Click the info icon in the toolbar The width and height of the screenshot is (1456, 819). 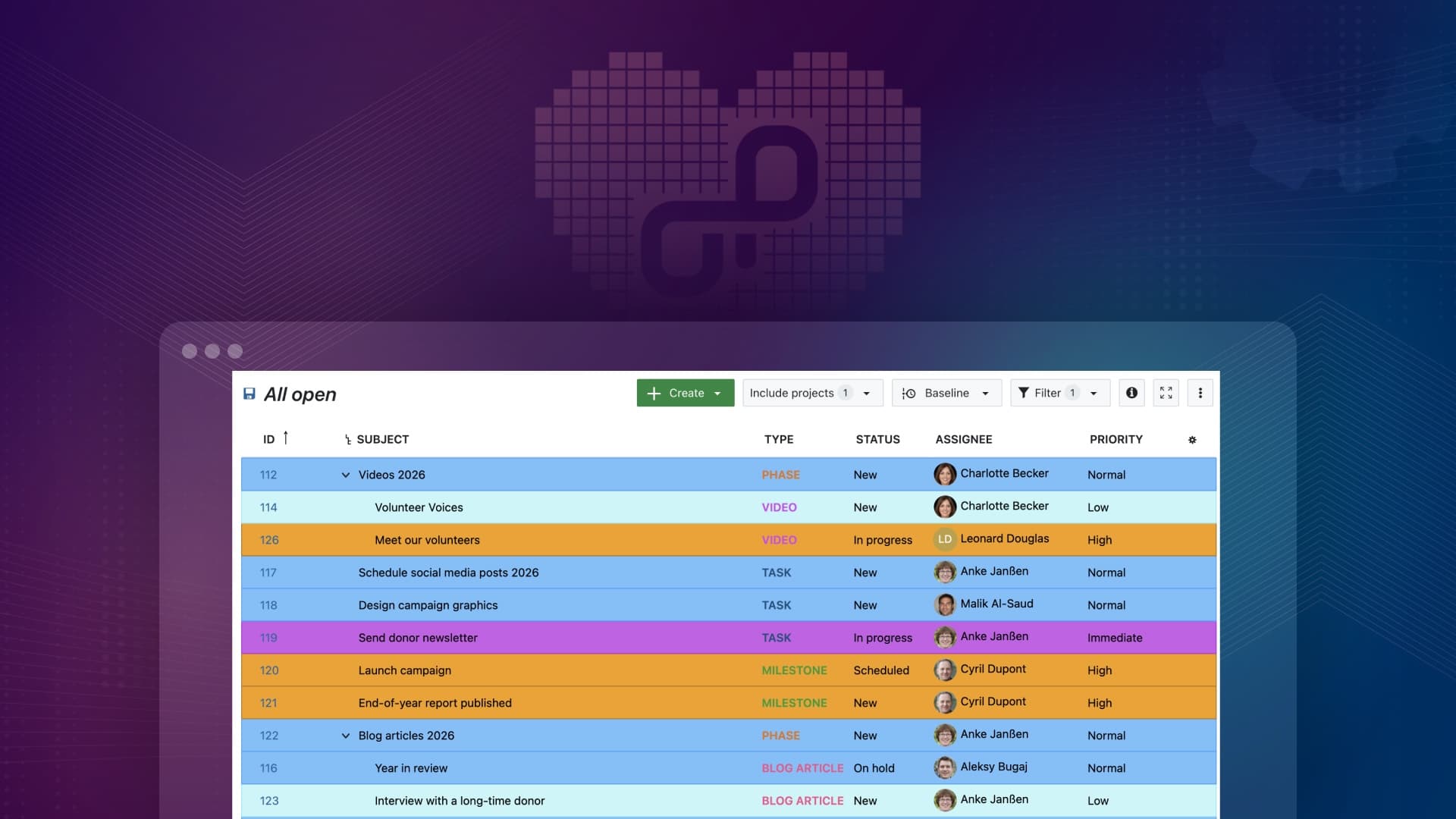[1131, 393]
